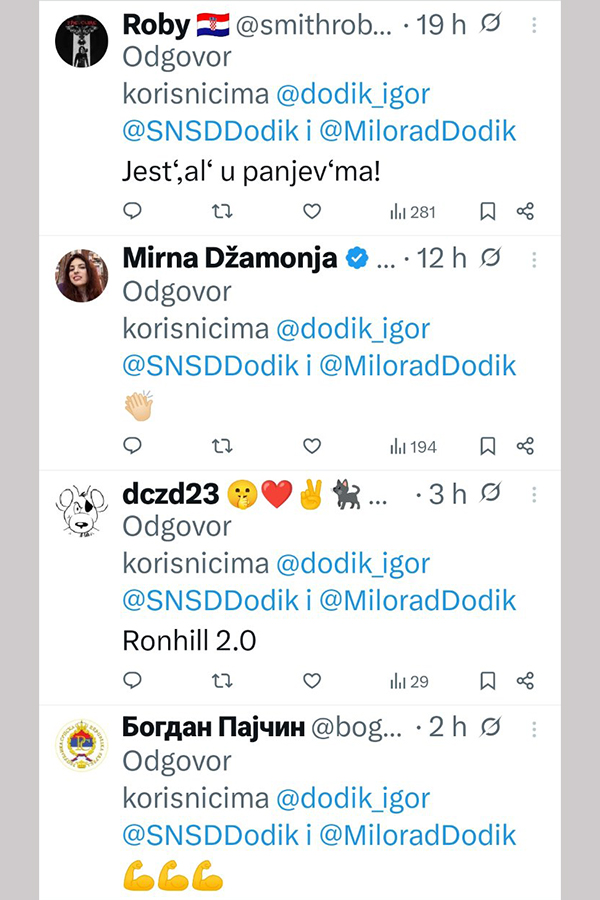This screenshot has height=900, width=600.
Task: Expand more options for Богдан Пајчин's tweet
Action: pyautogui.click(x=534, y=728)
